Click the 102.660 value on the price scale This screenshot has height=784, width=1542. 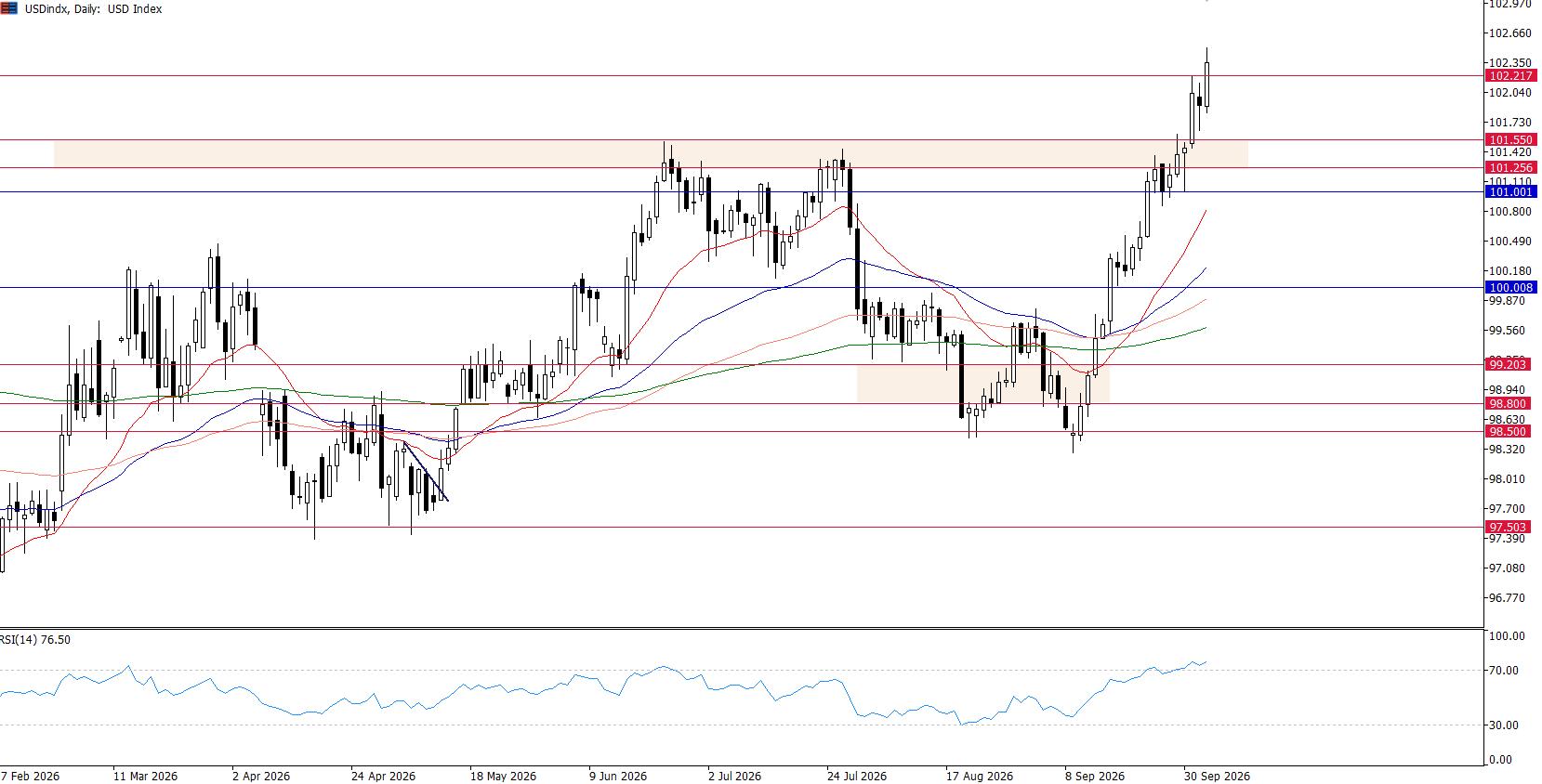pyautogui.click(x=1510, y=33)
